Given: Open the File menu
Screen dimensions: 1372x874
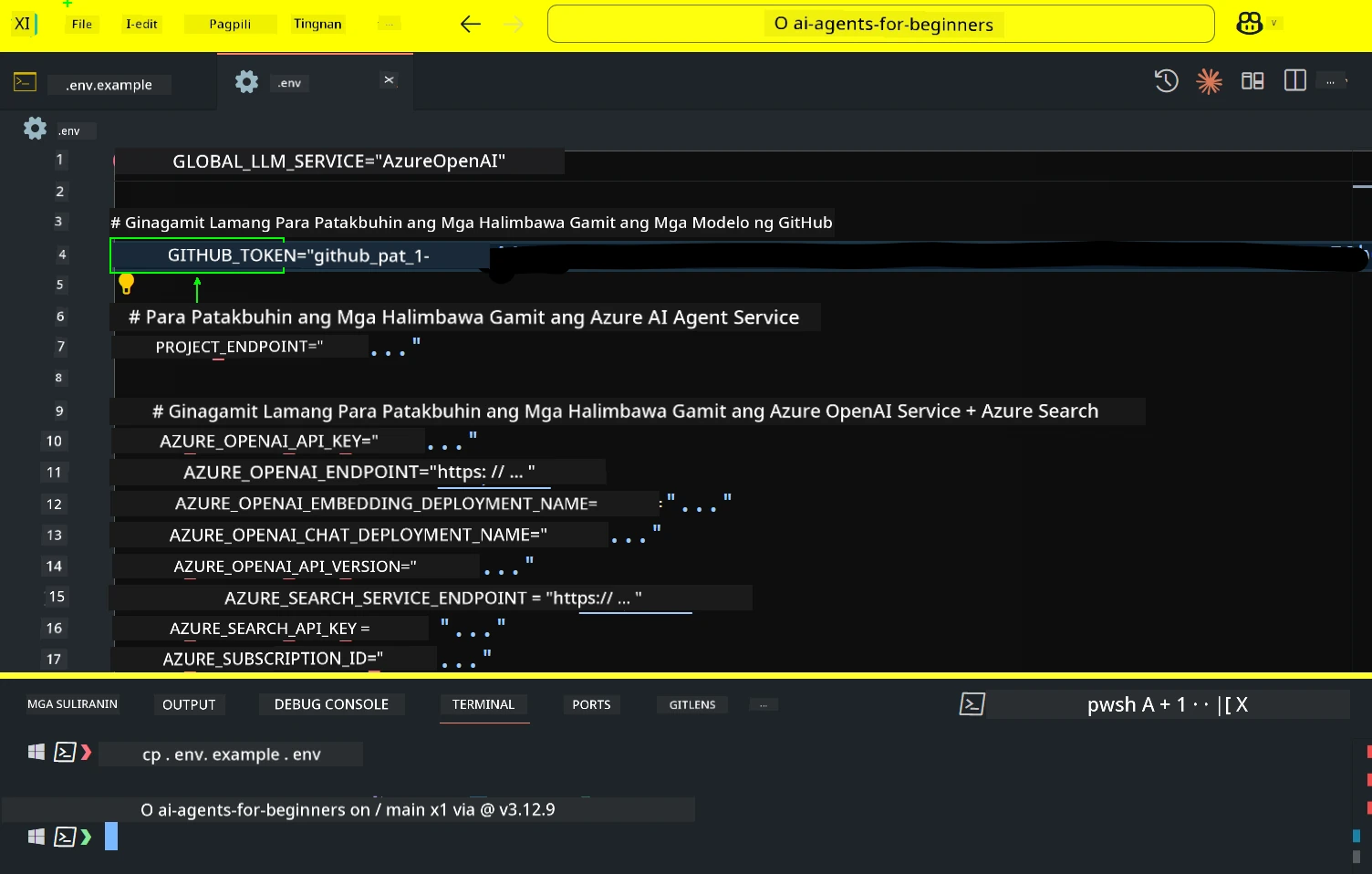Looking at the screenshot, I should pyautogui.click(x=82, y=24).
